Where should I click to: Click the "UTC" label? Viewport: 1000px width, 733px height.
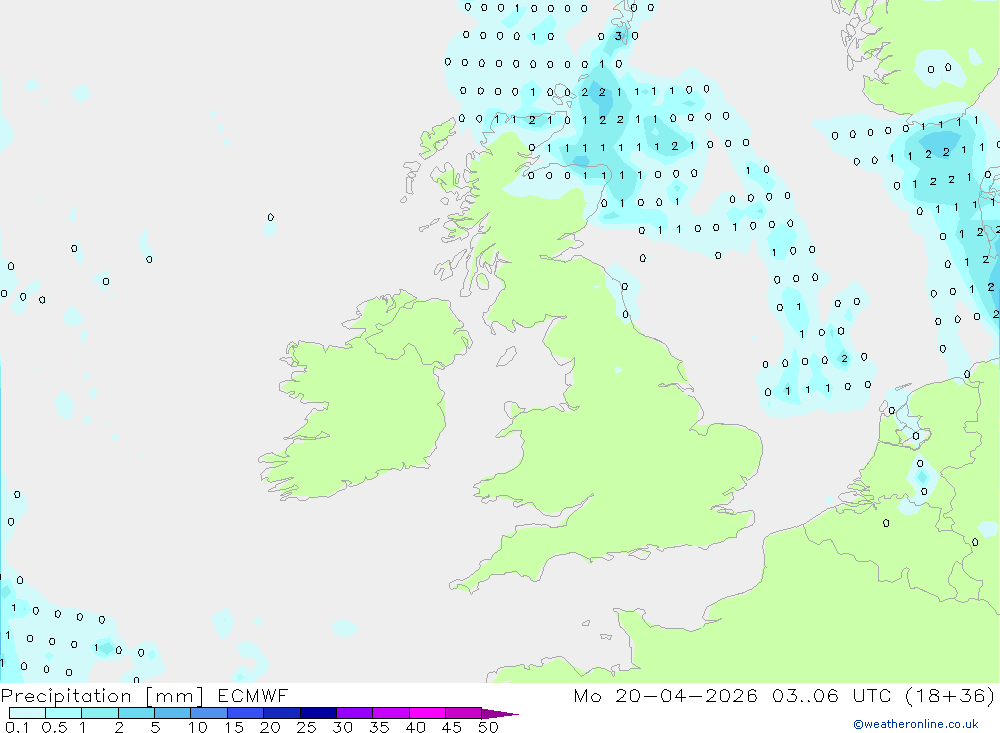[x=872, y=695]
